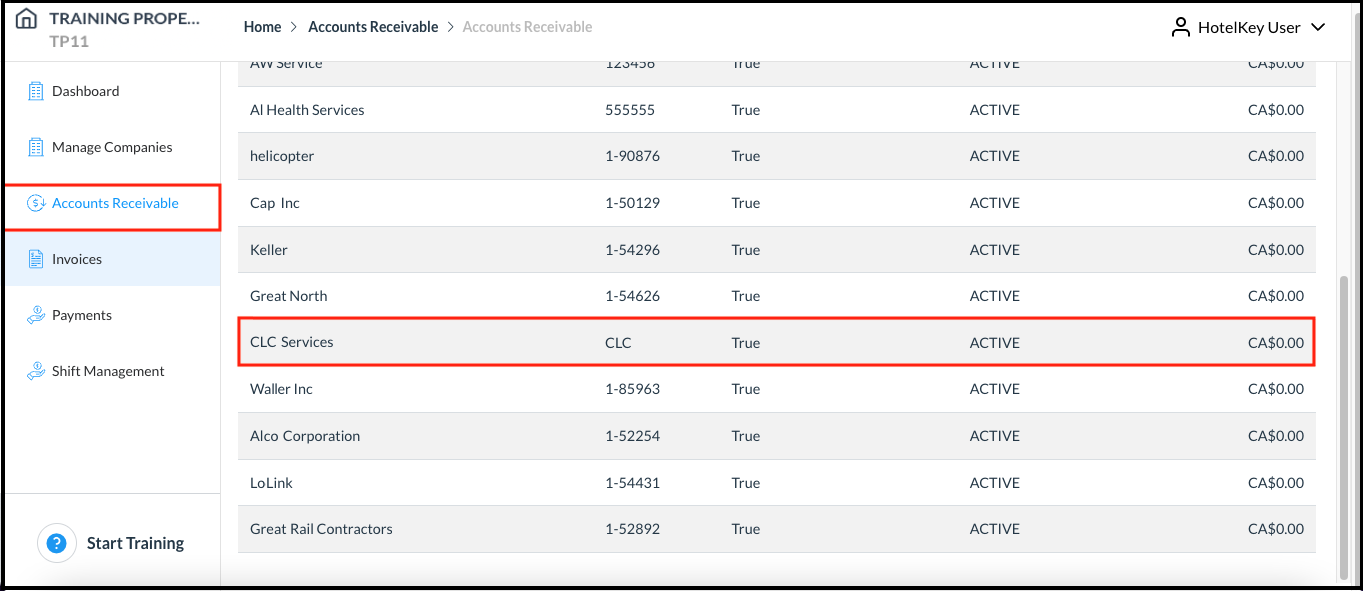Open the highlighted CLC Services company row

click(x=600, y=342)
